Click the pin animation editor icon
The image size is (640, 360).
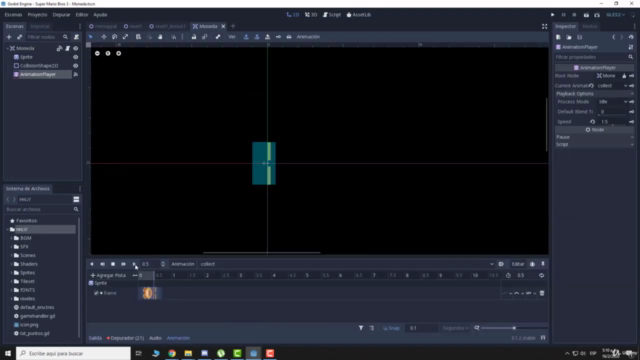tap(543, 264)
